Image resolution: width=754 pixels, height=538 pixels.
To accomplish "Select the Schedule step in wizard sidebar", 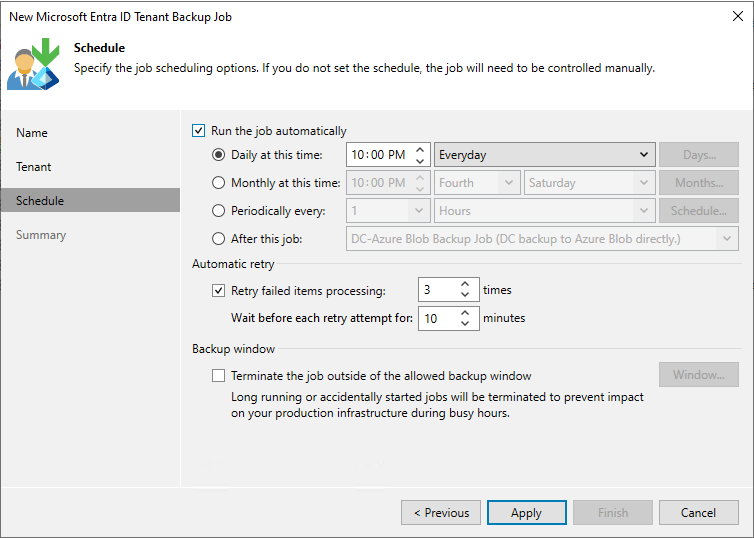I will click(90, 200).
